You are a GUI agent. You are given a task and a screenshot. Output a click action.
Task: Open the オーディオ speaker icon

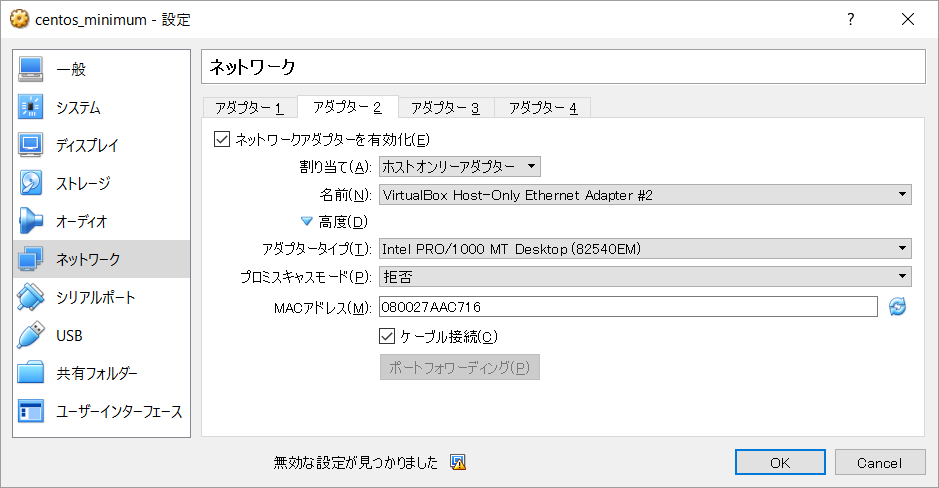[x=30, y=221]
